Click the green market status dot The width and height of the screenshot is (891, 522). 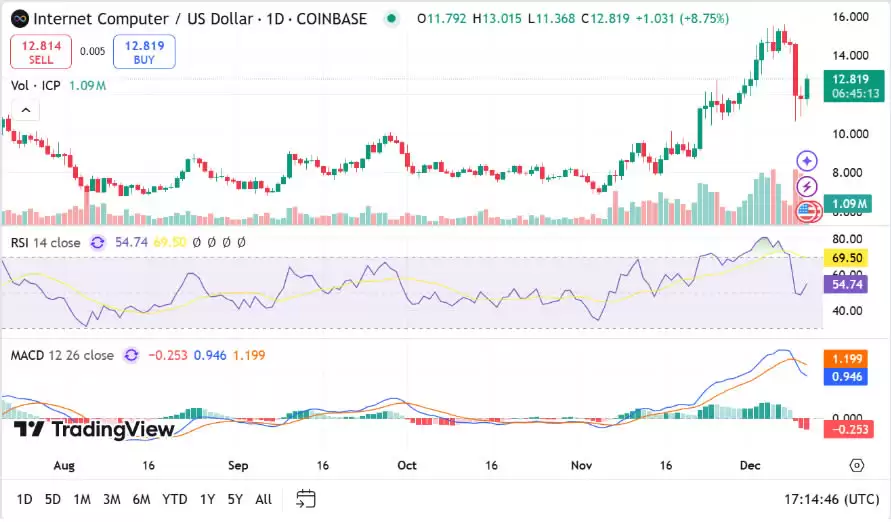tap(392, 19)
